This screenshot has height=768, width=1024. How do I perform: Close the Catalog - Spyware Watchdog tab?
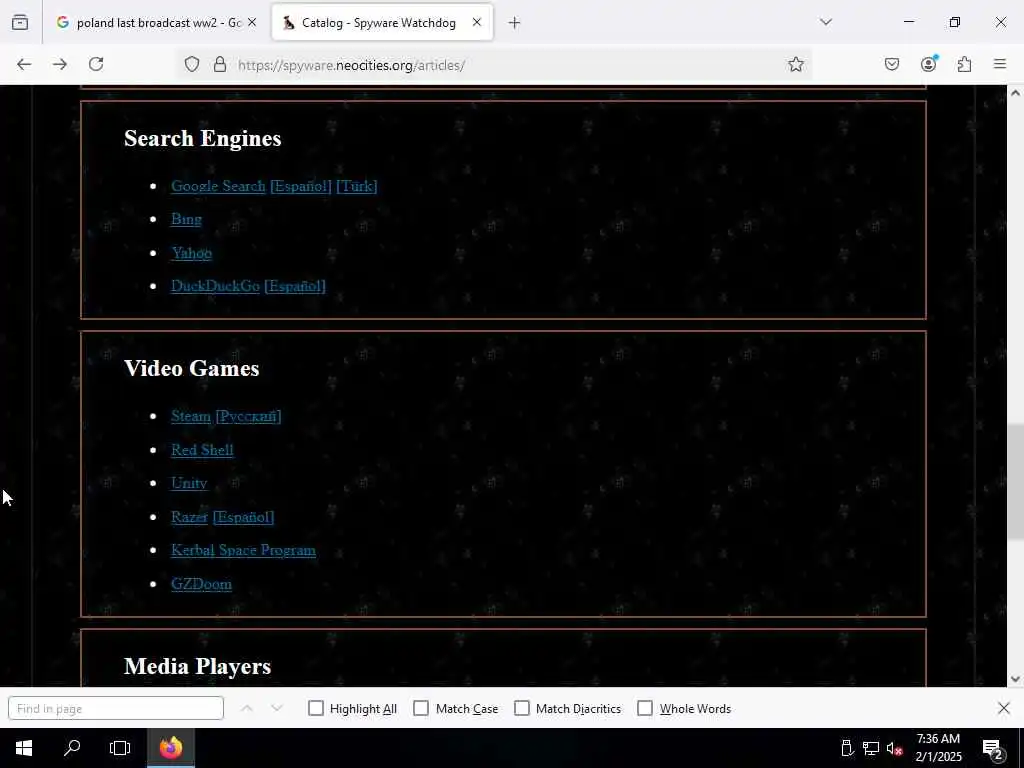(477, 22)
